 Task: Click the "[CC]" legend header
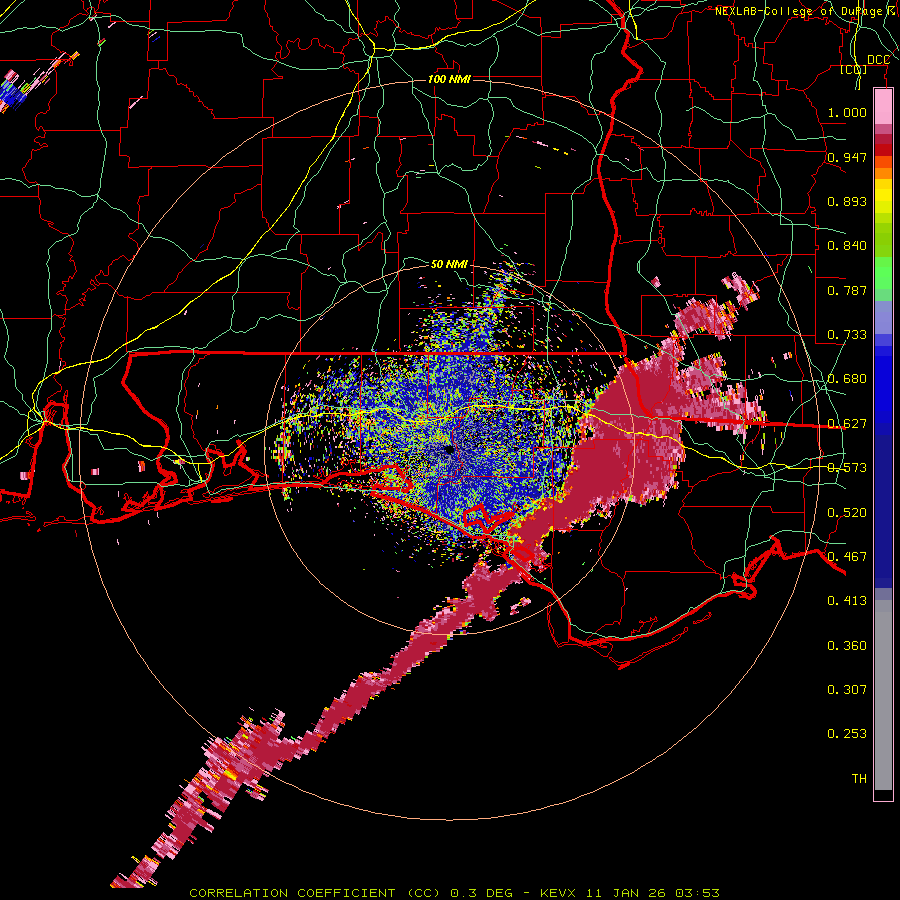pyautogui.click(x=854, y=69)
